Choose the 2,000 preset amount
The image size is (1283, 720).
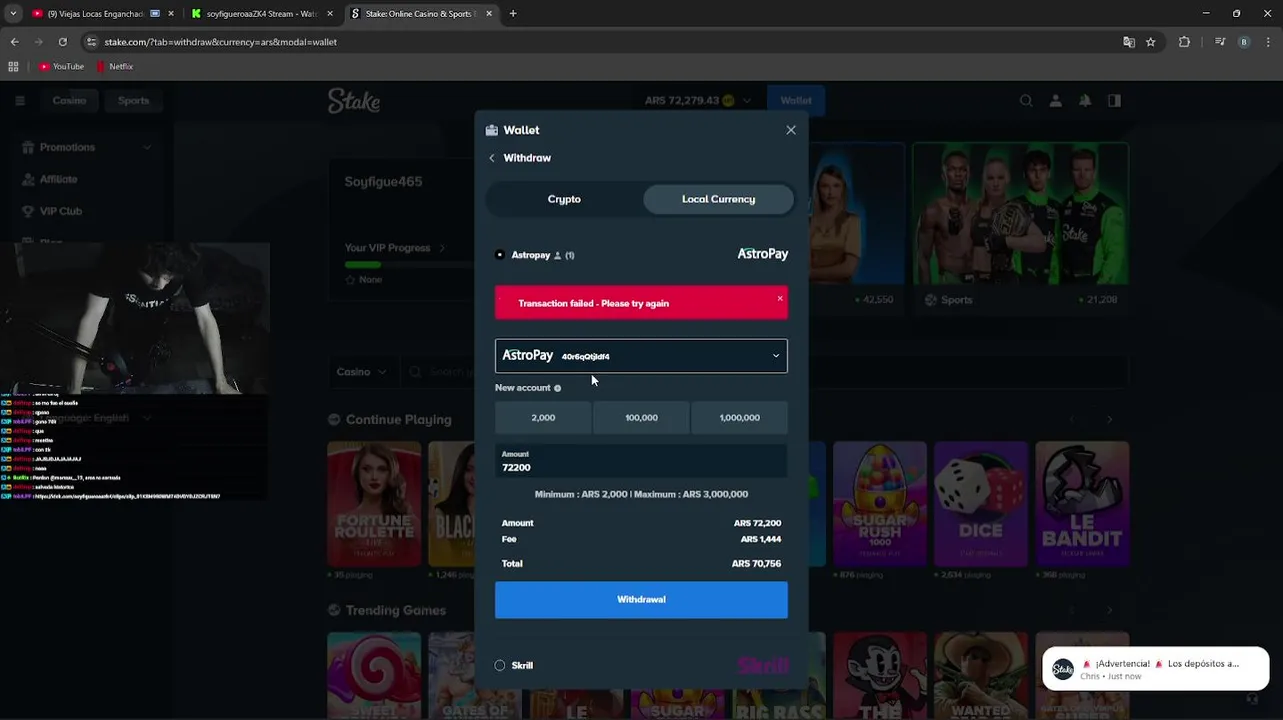click(543, 418)
